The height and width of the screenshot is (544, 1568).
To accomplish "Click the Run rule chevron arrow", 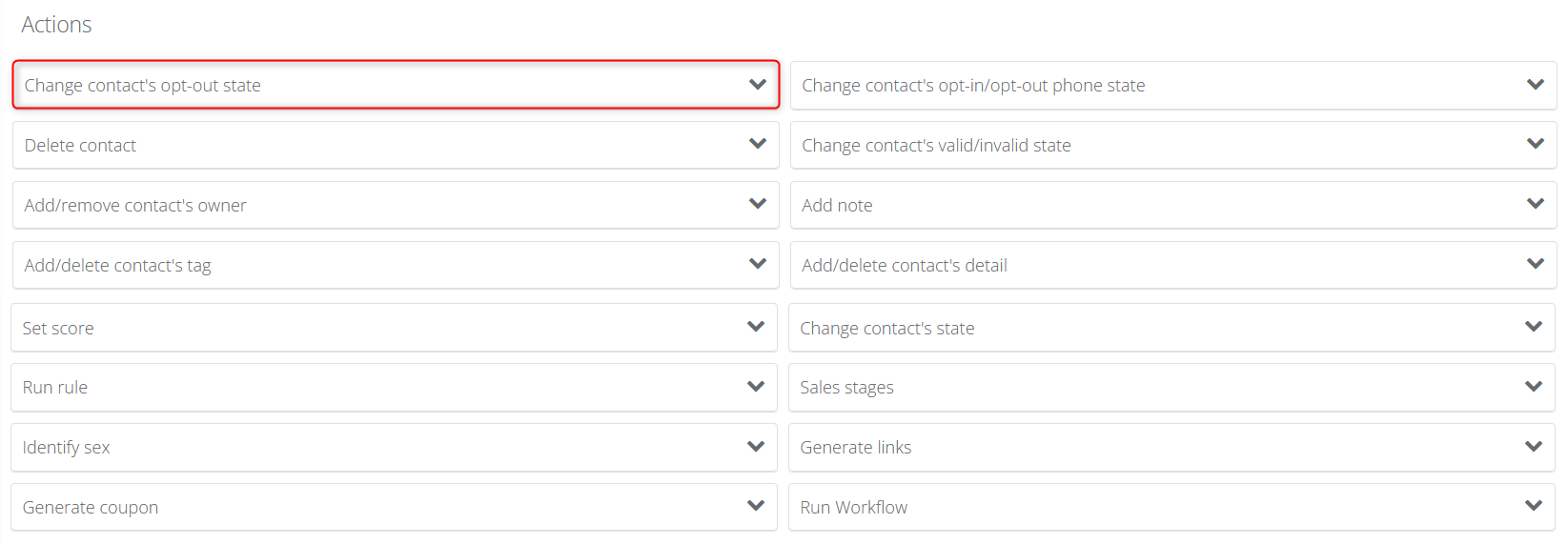I will 756,386.
